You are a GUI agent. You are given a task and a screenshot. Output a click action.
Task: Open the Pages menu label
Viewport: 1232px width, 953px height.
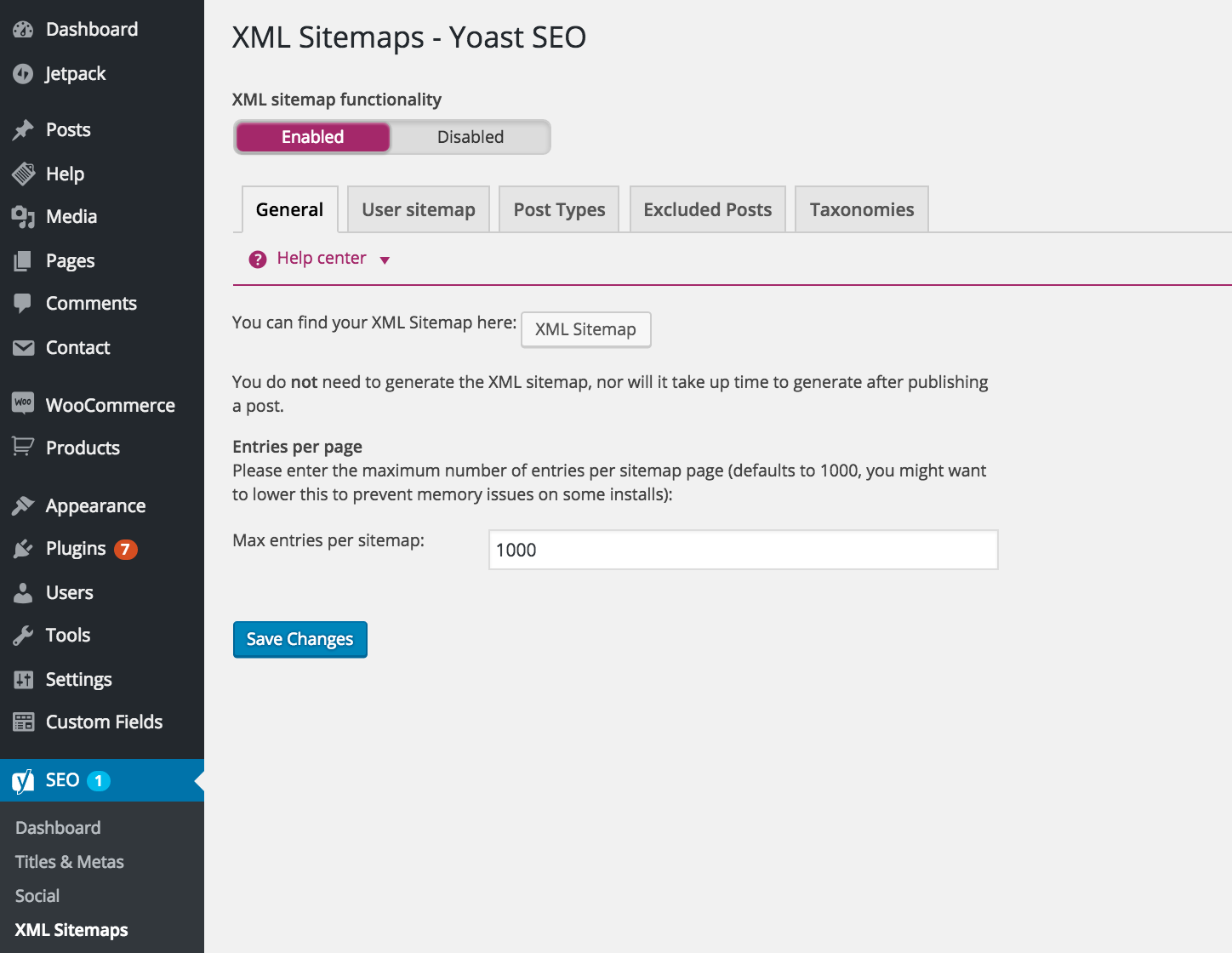coord(71,261)
